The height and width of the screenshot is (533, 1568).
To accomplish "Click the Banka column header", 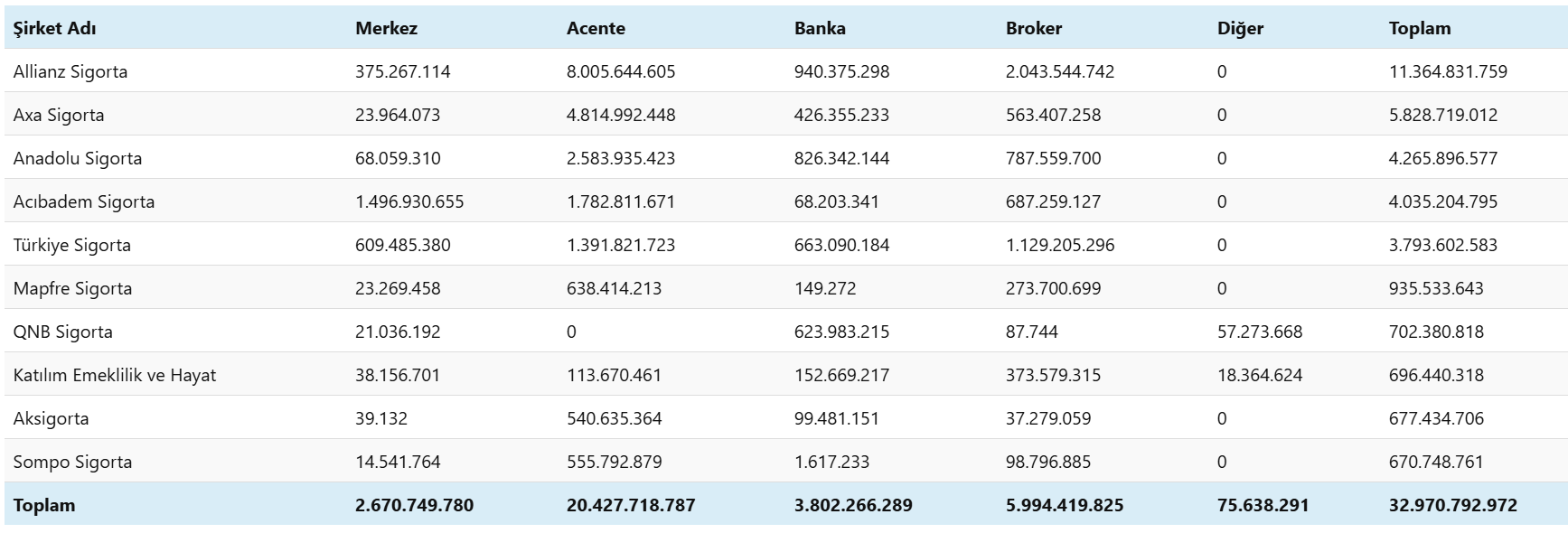I will tap(820, 28).
